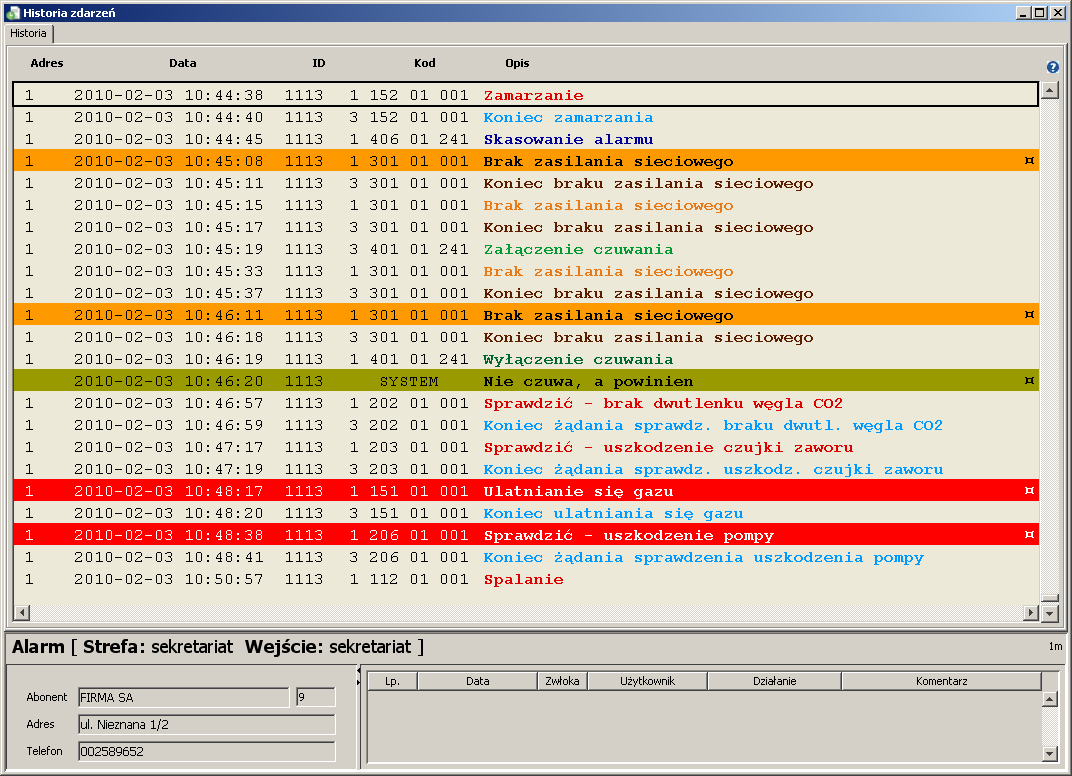Select Koniec żądania sprawdz. braku dwutl. węgla row

click(x=526, y=425)
